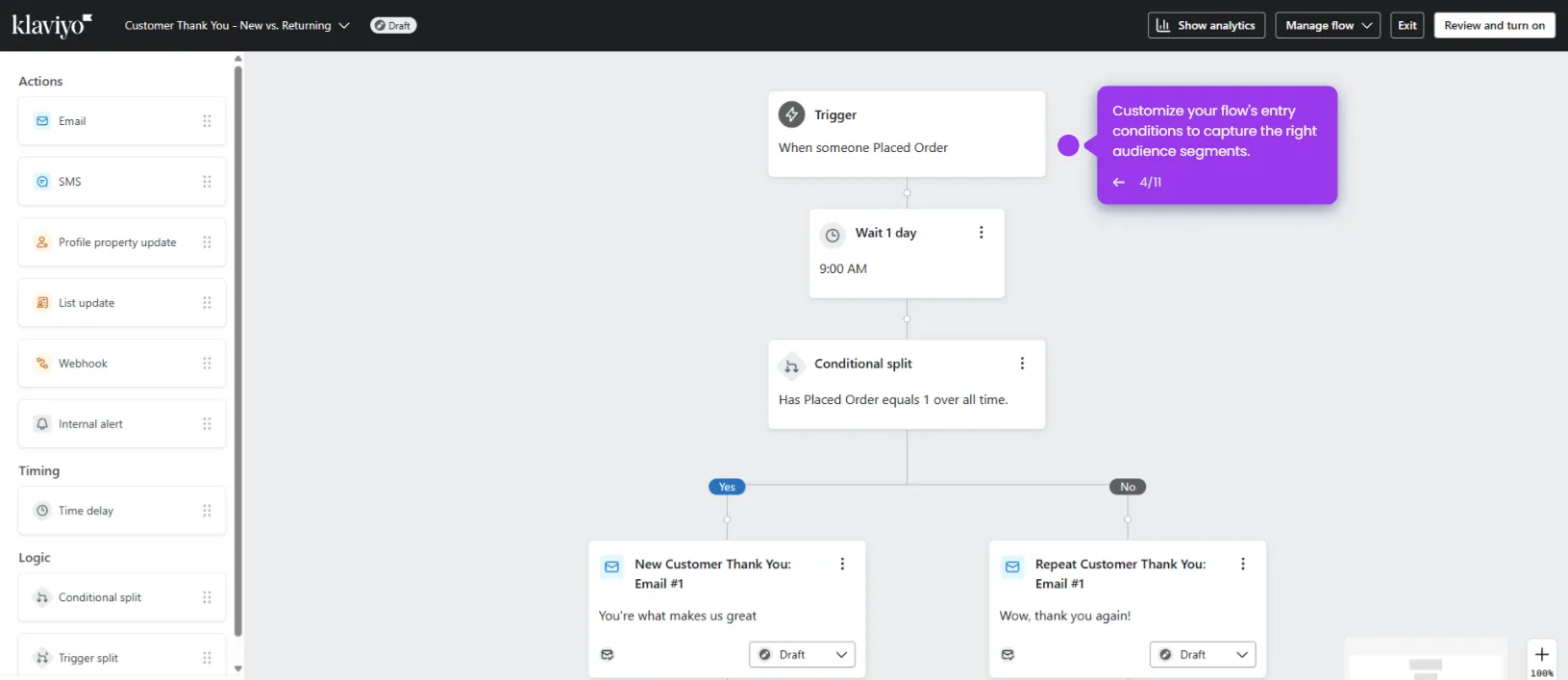Click the purple tour hotspot dot
Viewport: 1568px width, 680px height.
click(x=1068, y=145)
